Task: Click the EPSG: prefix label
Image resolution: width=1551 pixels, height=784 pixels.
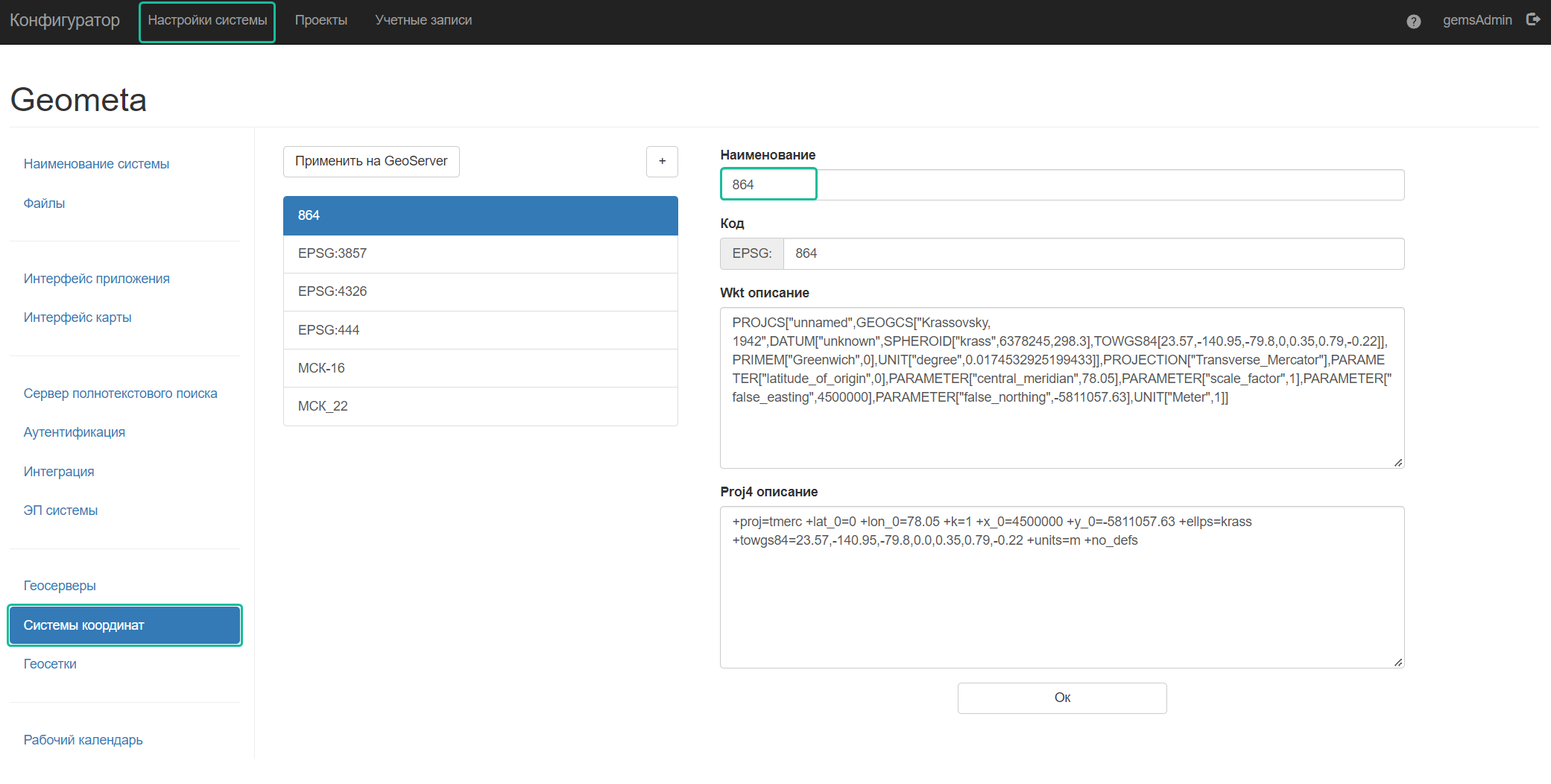Action: (x=752, y=253)
